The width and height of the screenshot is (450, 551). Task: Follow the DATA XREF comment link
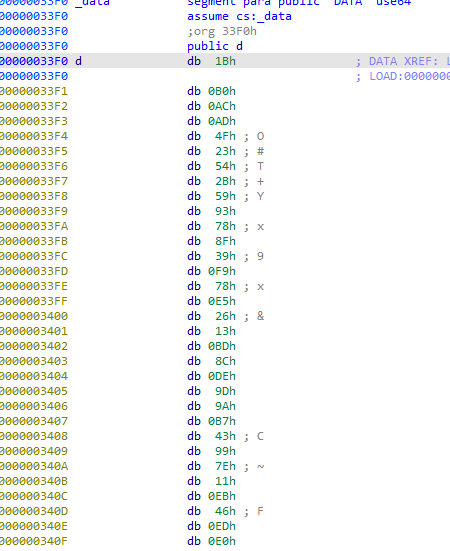(x=403, y=61)
